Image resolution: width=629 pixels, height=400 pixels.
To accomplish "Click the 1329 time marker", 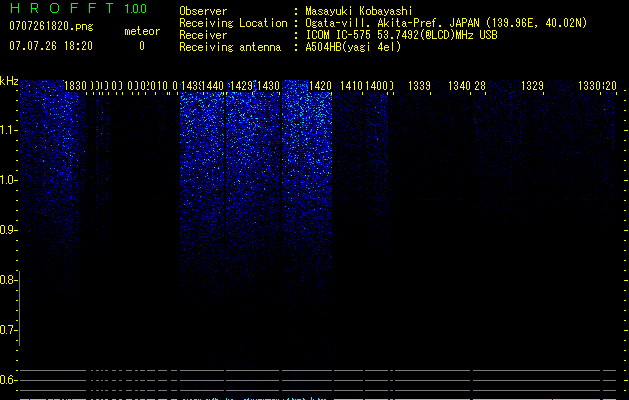I will 532,86.
